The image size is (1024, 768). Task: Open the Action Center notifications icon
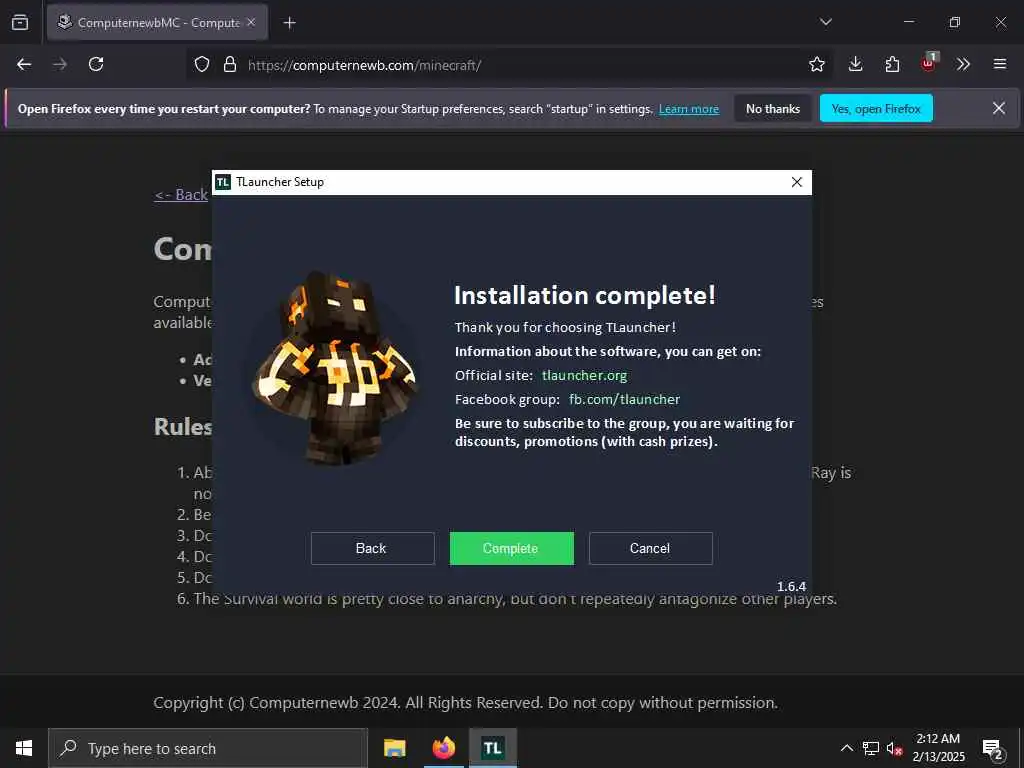993,749
